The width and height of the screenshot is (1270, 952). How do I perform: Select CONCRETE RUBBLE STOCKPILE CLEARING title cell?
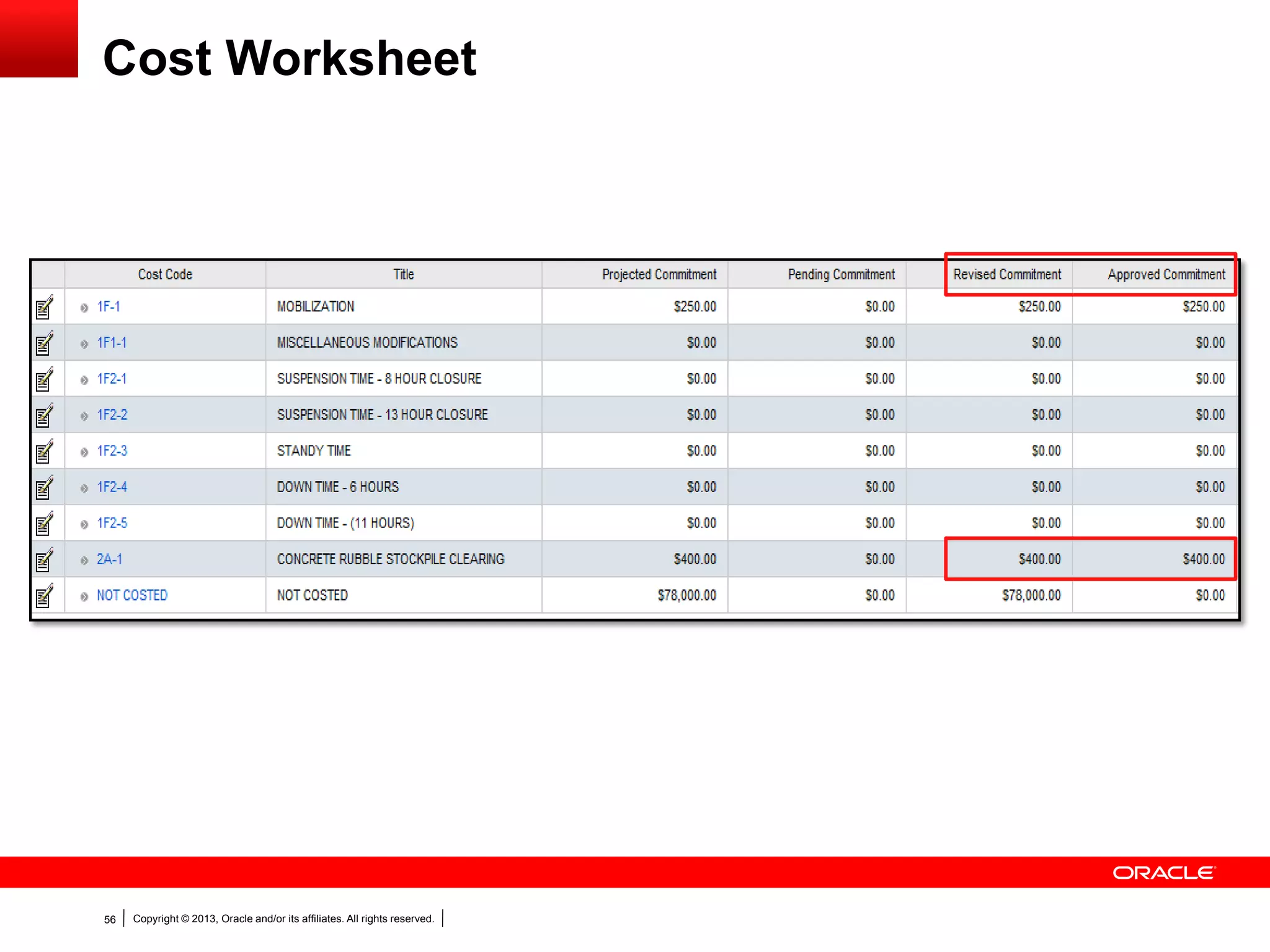tap(404, 559)
